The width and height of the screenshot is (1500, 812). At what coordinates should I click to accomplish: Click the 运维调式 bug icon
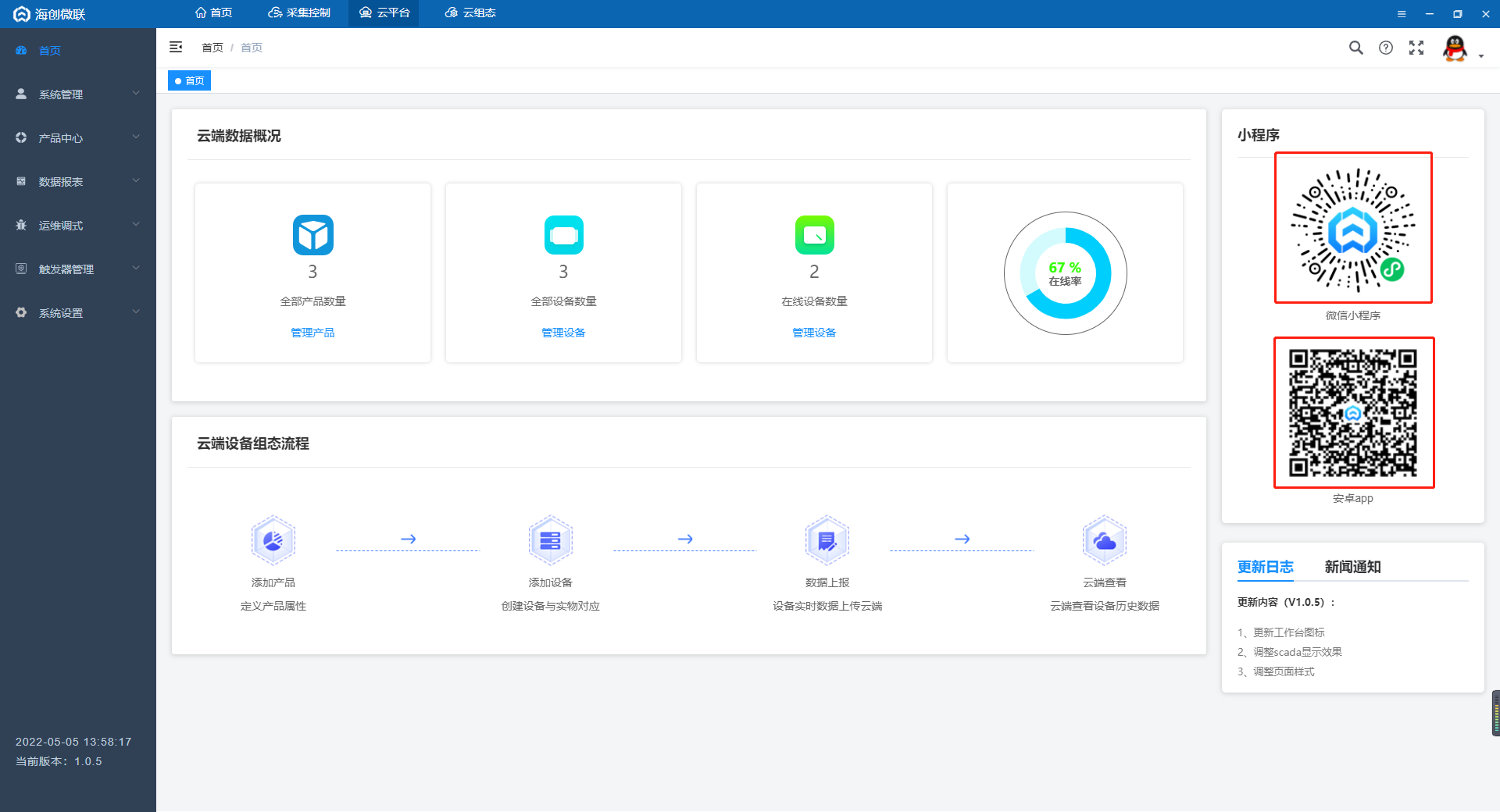(21, 225)
